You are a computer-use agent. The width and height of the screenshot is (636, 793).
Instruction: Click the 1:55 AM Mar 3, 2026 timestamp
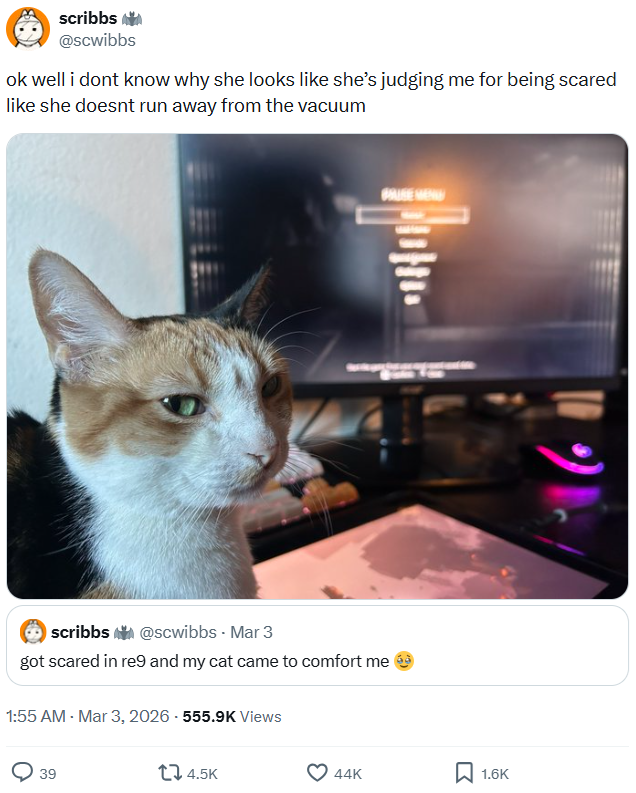click(x=87, y=716)
